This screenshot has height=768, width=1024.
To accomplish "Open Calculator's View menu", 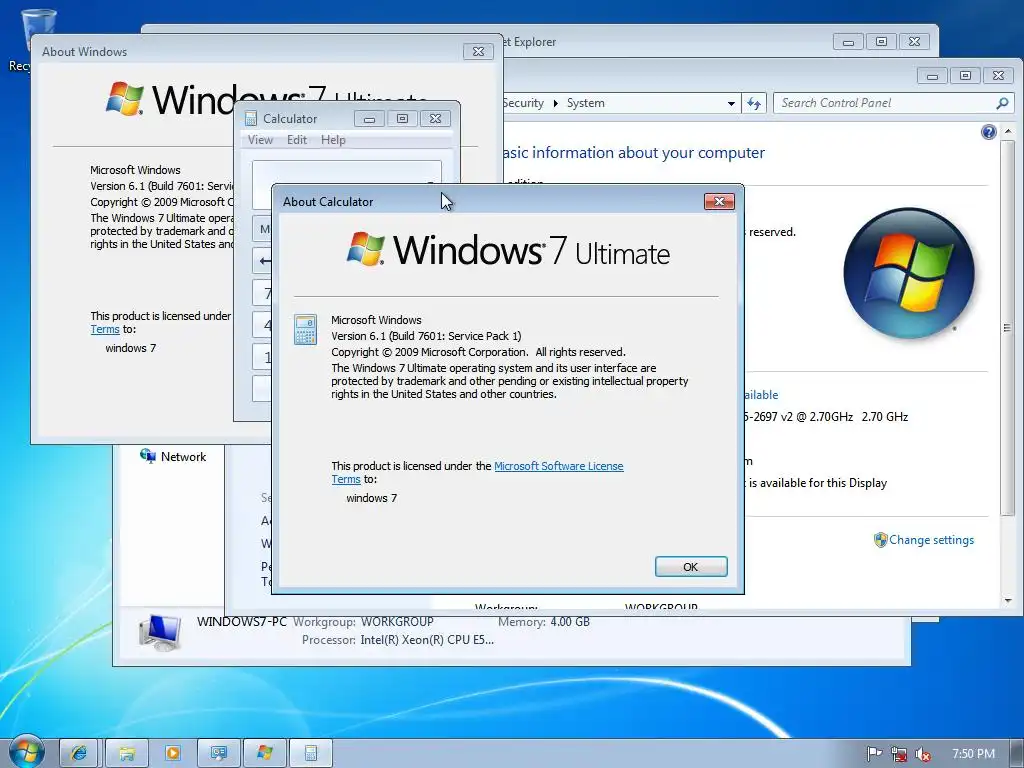I will point(260,140).
